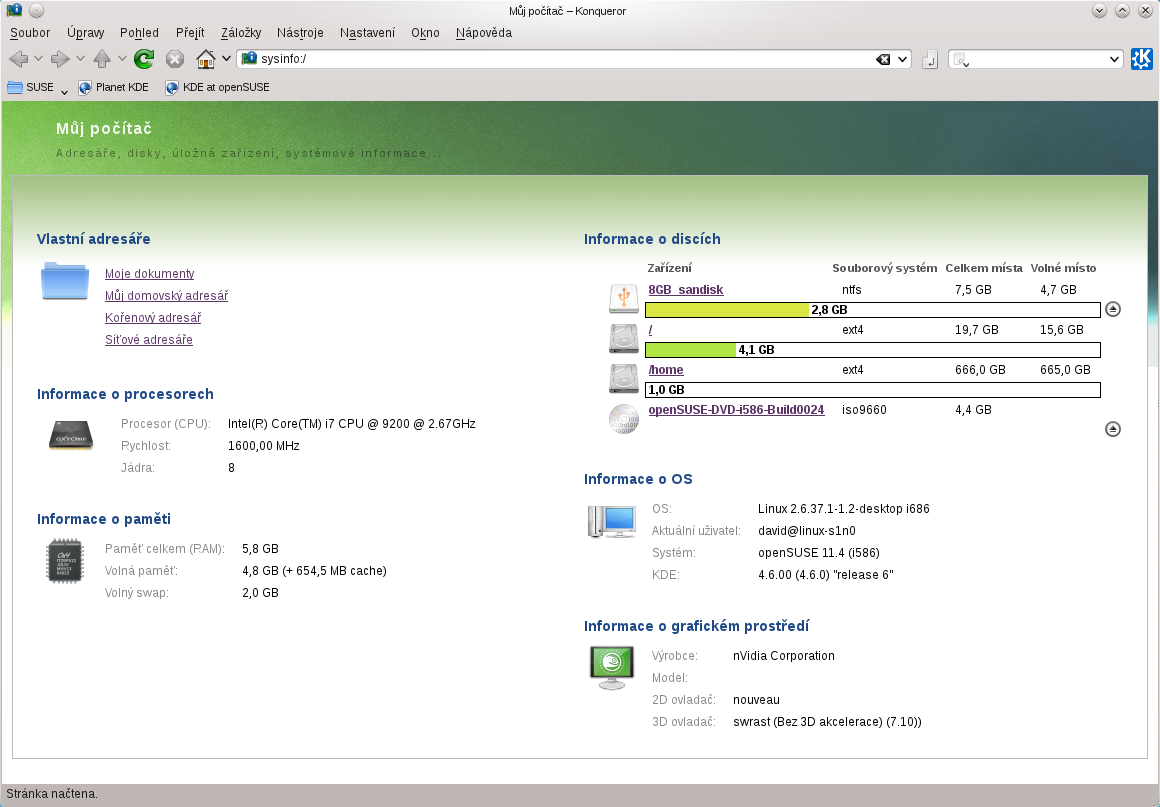Open the Nápověda menu
The width and height of the screenshot is (1160, 807).
tap(484, 33)
